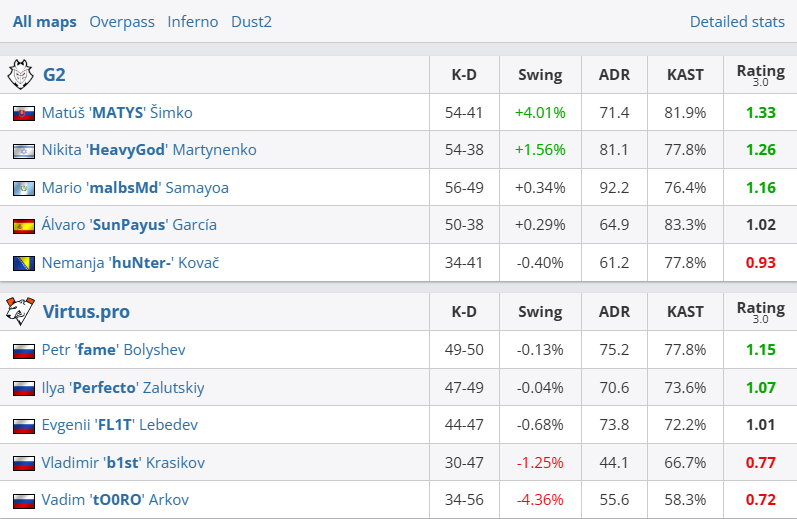This screenshot has height=519, width=797.
Task: Click the Spanish flag beside SunPayus
Action: (23, 225)
